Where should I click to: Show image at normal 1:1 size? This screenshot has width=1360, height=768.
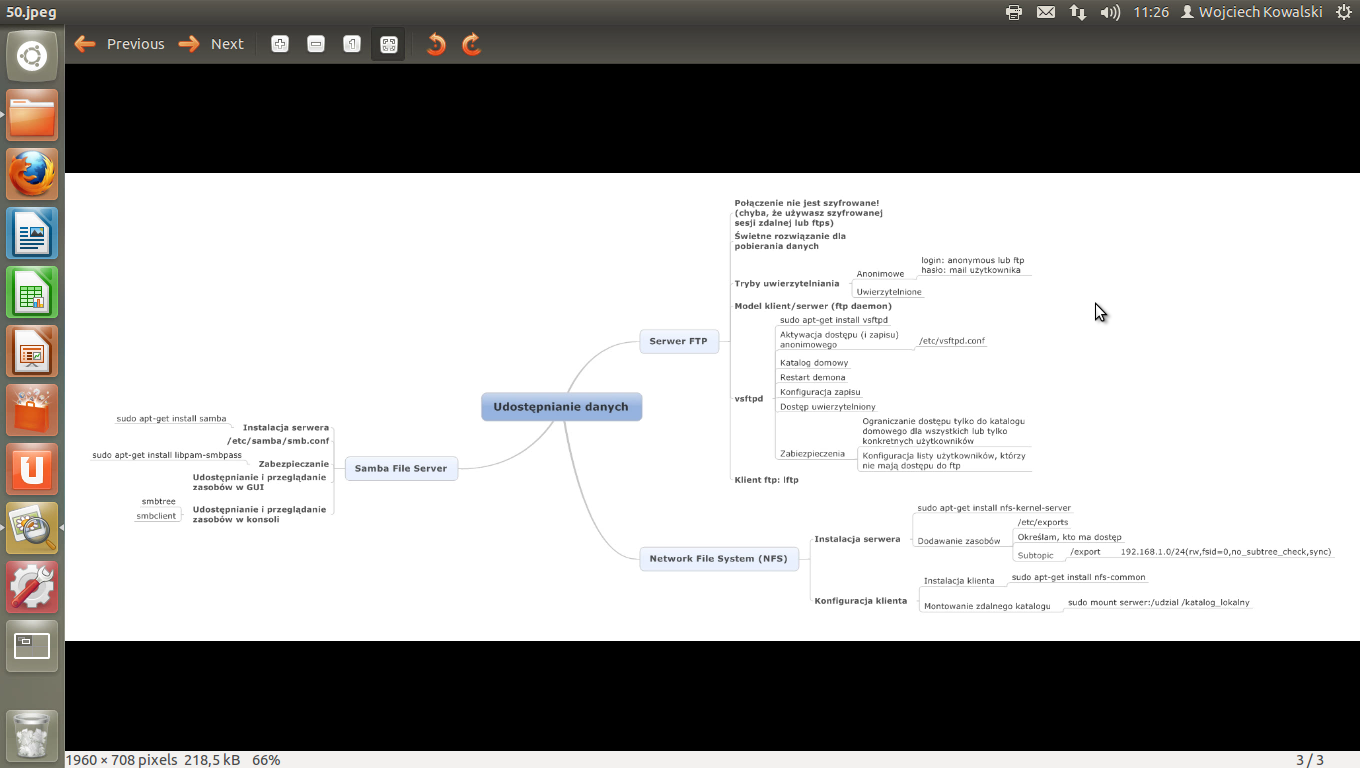point(352,44)
